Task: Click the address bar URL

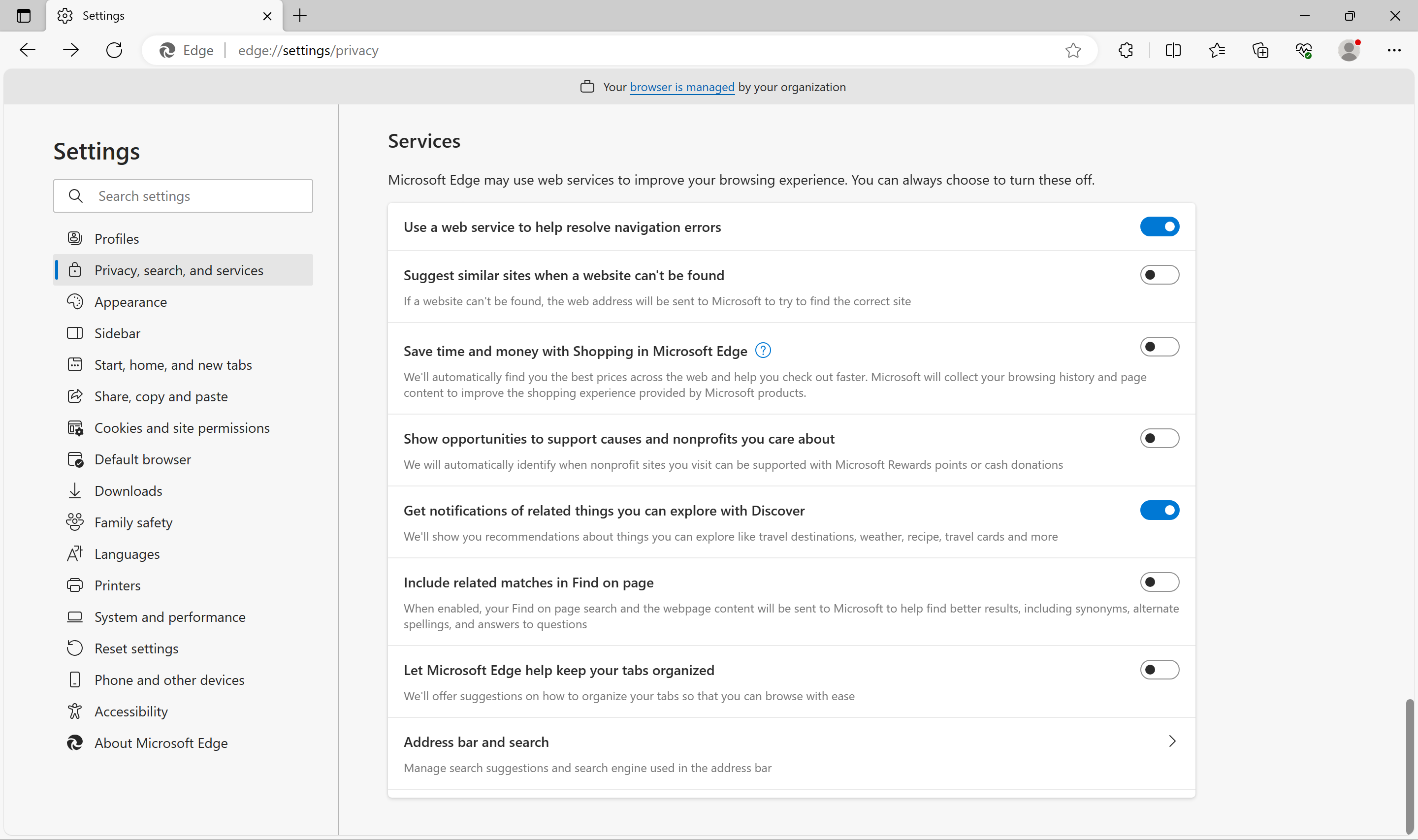Action: (x=308, y=50)
